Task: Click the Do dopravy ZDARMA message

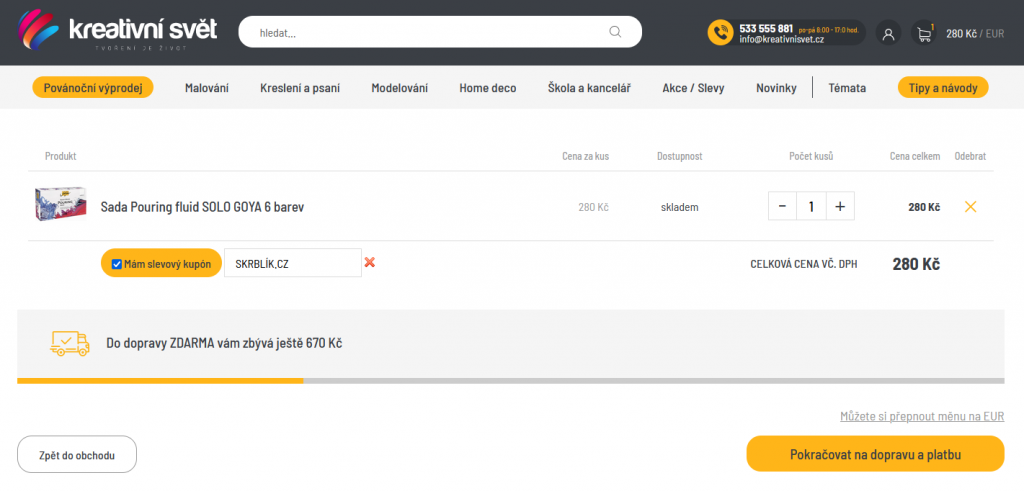Action: [x=224, y=343]
